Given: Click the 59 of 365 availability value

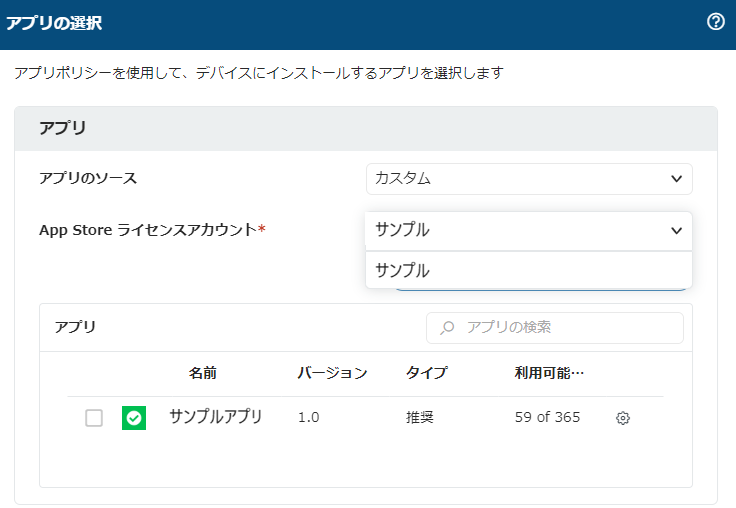Looking at the screenshot, I should (547, 417).
